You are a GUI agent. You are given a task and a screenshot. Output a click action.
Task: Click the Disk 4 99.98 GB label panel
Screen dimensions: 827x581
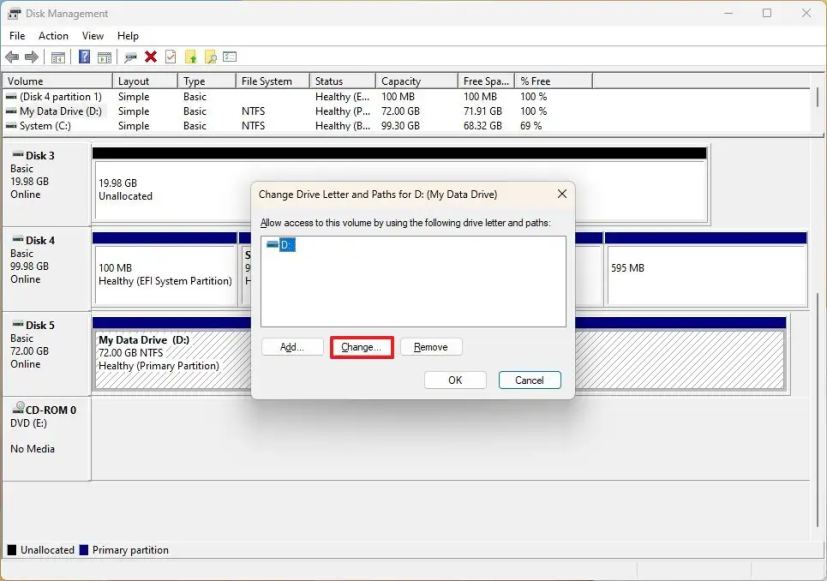point(46,269)
